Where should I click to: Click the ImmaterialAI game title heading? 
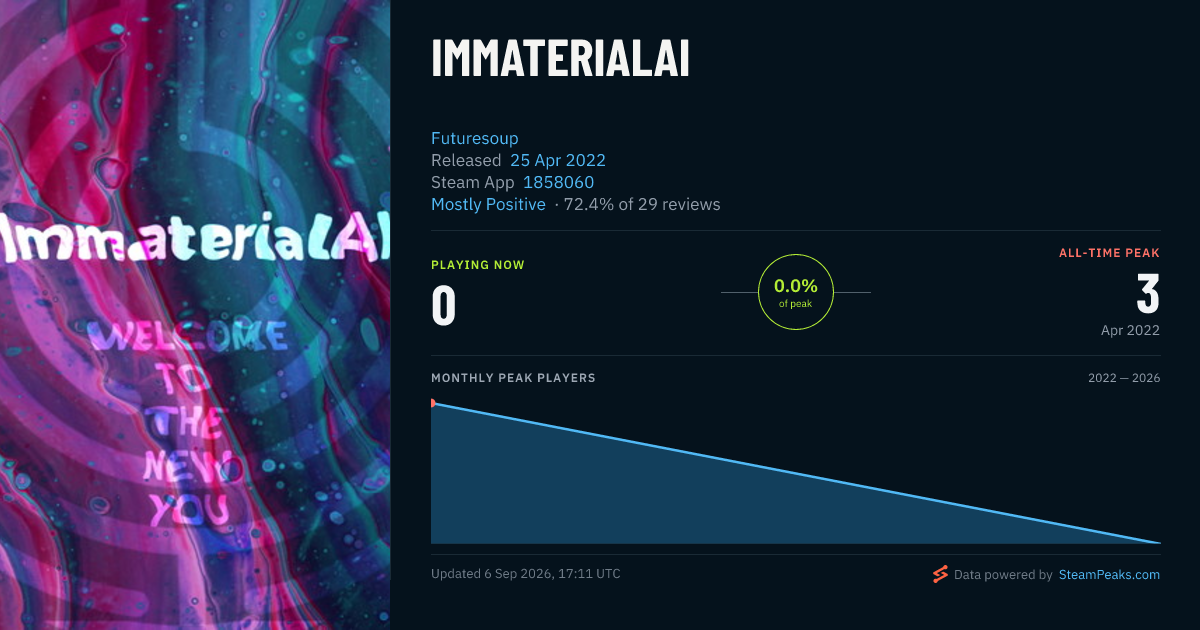pyautogui.click(x=560, y=59)
